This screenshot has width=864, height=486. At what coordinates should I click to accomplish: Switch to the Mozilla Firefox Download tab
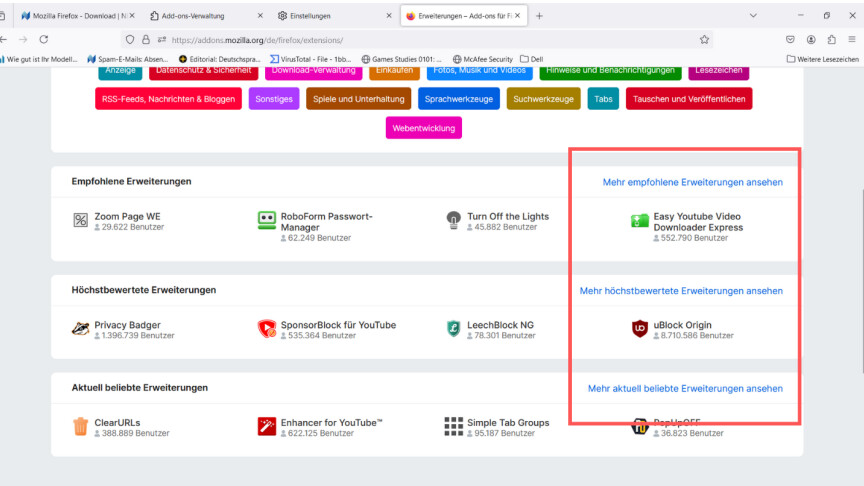(x=78, y=16)
